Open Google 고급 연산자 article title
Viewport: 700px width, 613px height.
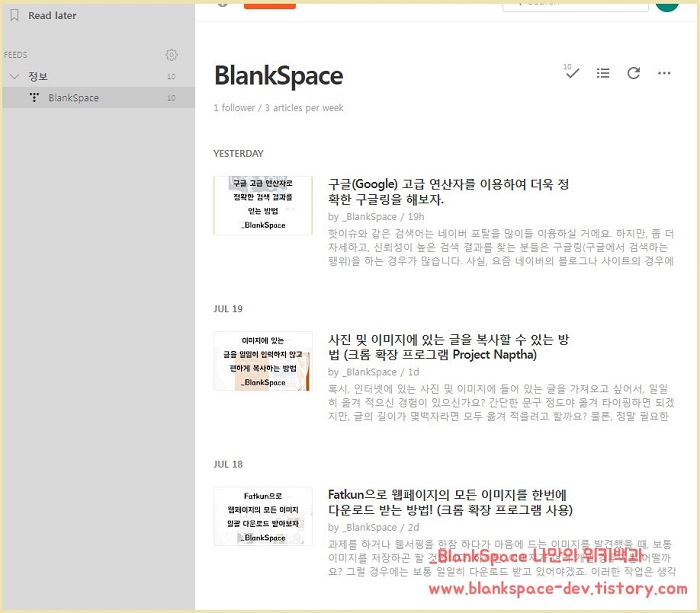tap(448, 192)
